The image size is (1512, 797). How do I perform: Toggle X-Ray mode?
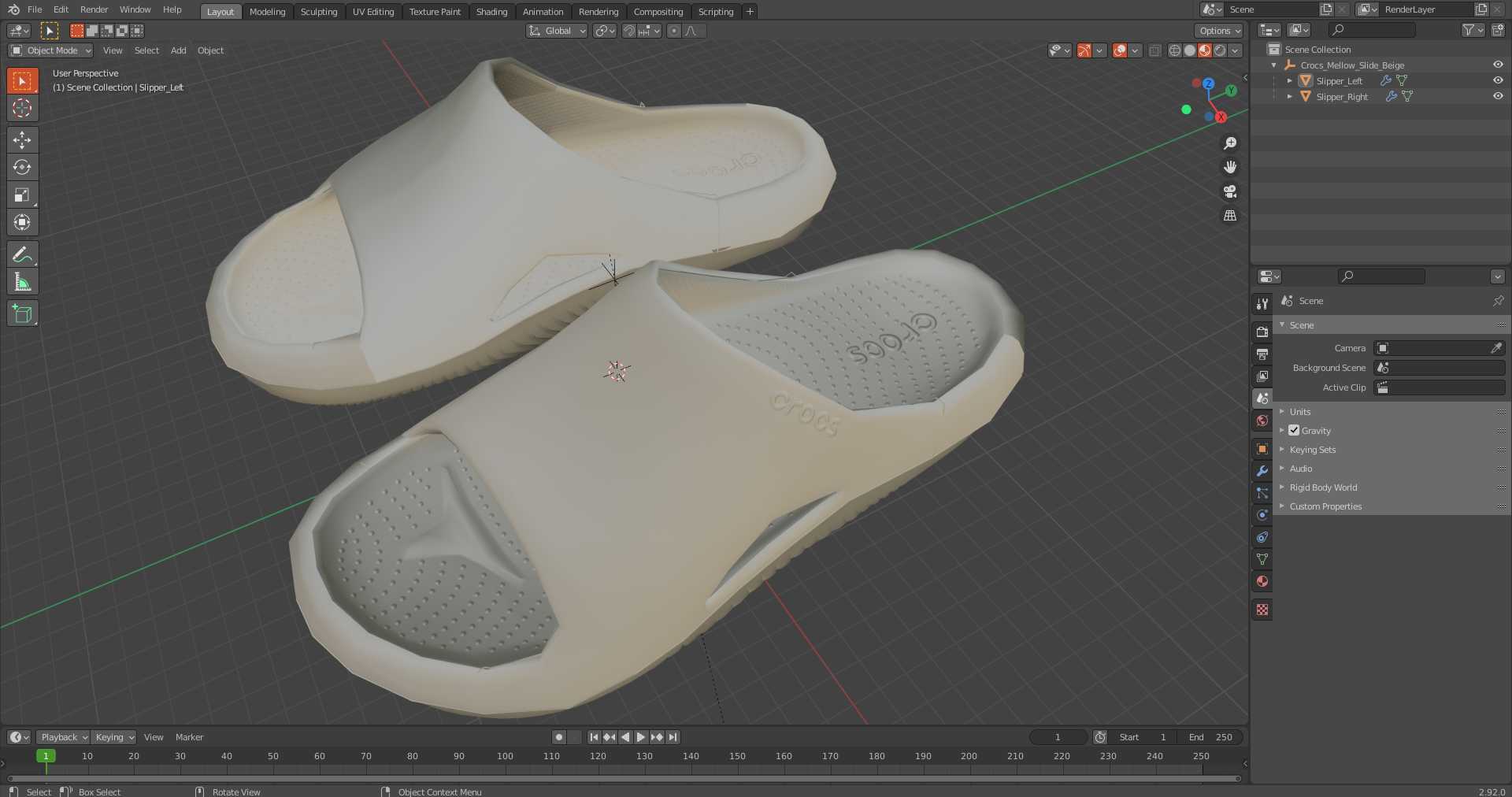(x=1154, y=50)
